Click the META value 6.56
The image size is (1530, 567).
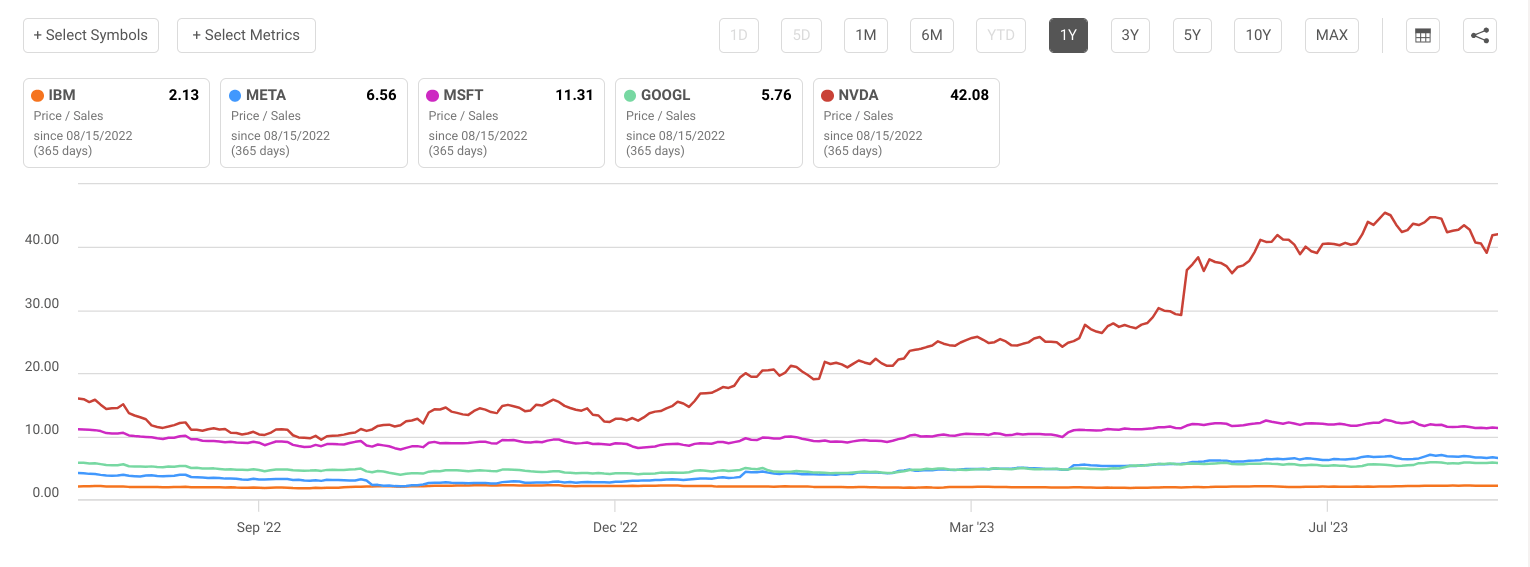(381, 96)
